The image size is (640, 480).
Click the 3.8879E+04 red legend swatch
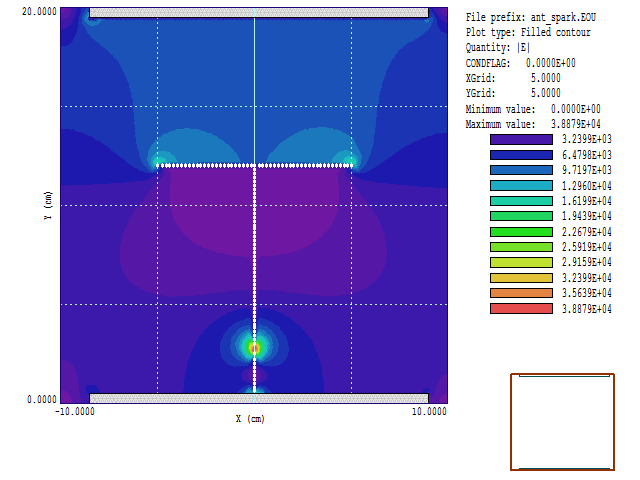(x=521, y=309)
